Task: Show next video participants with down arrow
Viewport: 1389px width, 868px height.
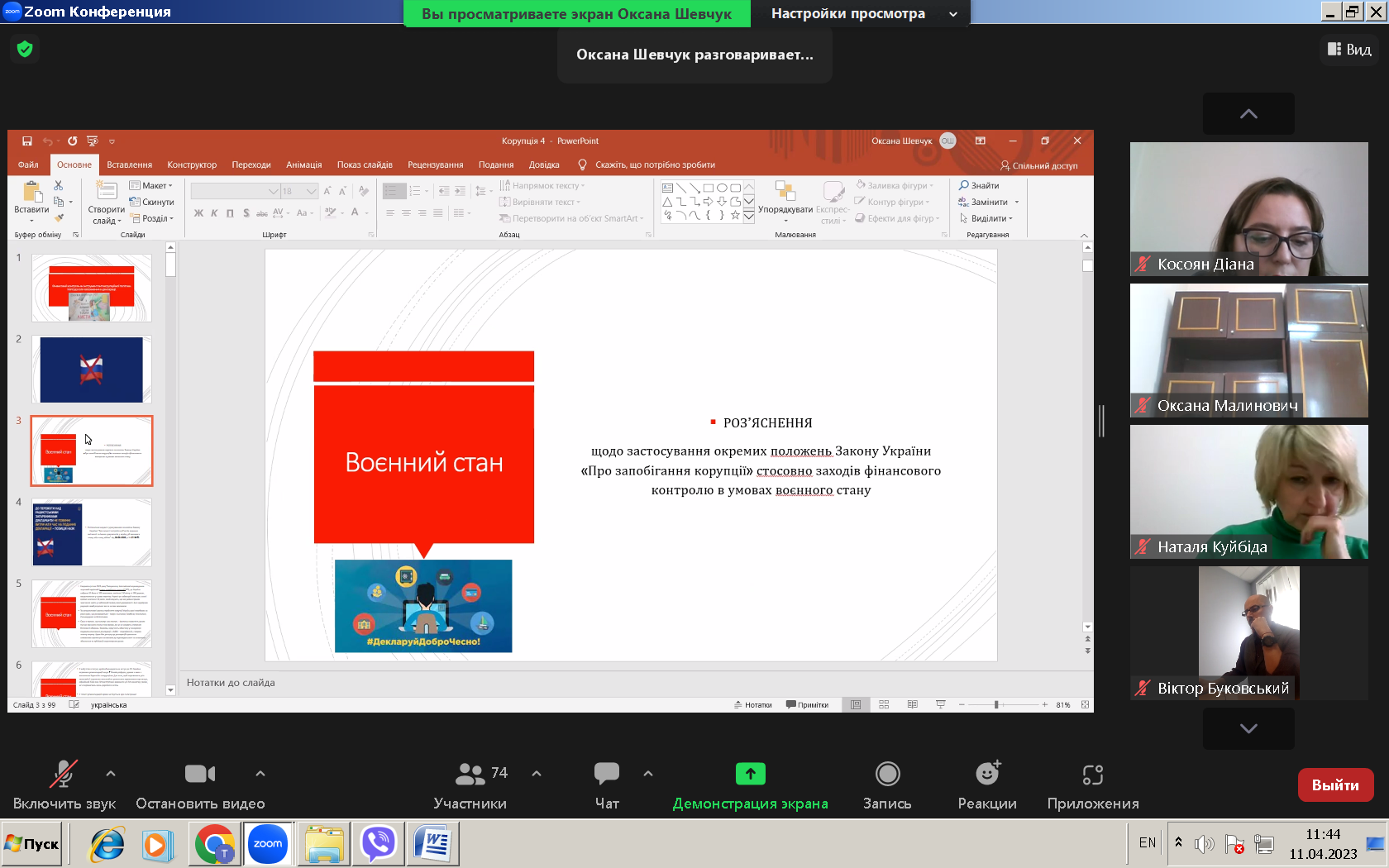Action: pyautogui.click(x=1248, y=728)
